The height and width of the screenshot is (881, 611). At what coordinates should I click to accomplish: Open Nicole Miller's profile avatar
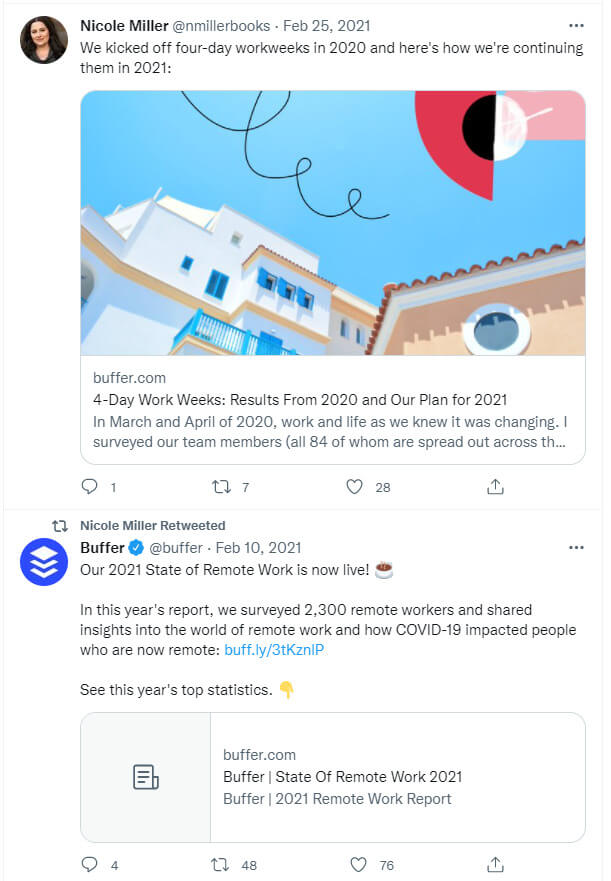[x=44, y=37]
